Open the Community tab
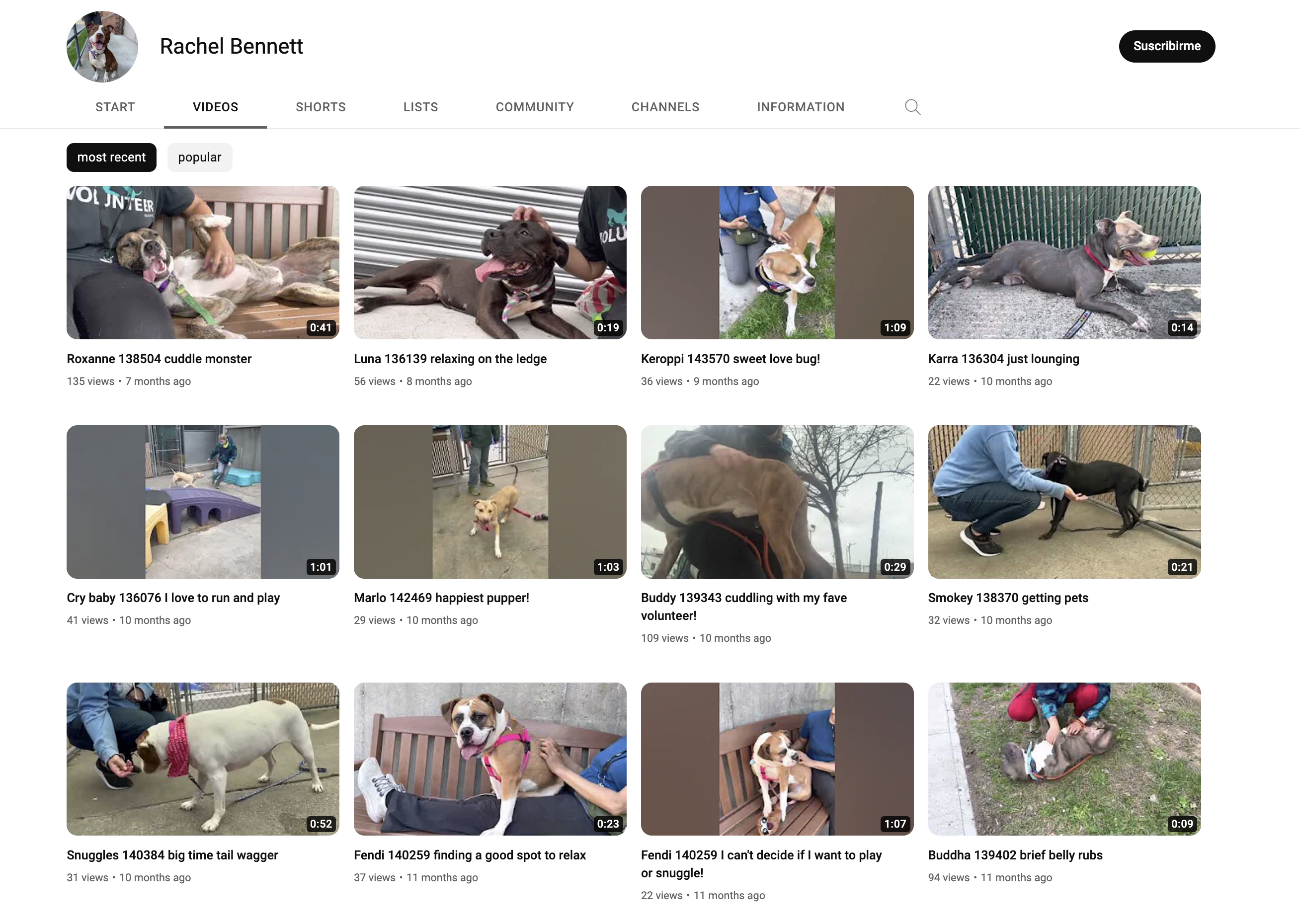 click(x=534, y=107)
